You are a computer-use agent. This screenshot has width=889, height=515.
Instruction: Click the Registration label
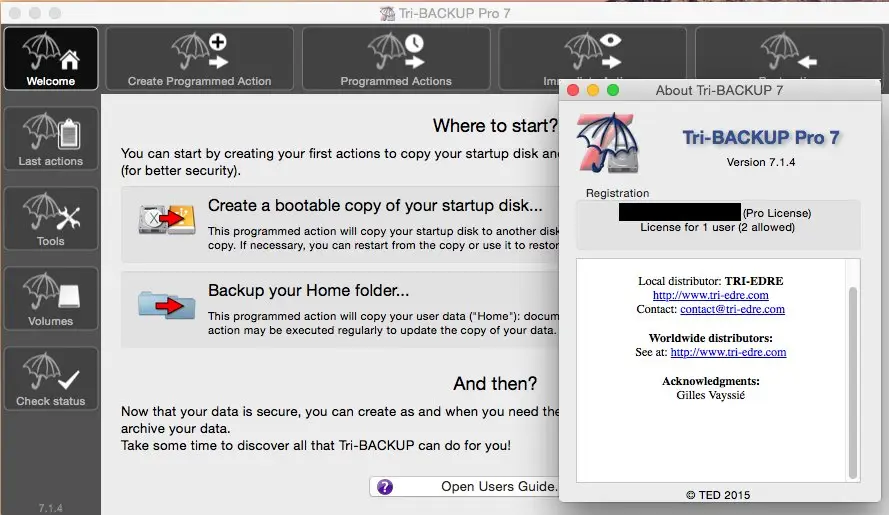pyautogui.click(x=617, y=193)
